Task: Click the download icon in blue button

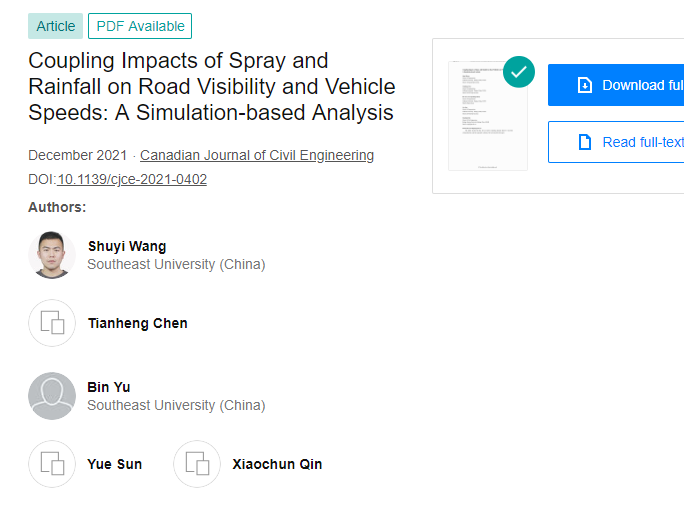Action: (585, 85)
